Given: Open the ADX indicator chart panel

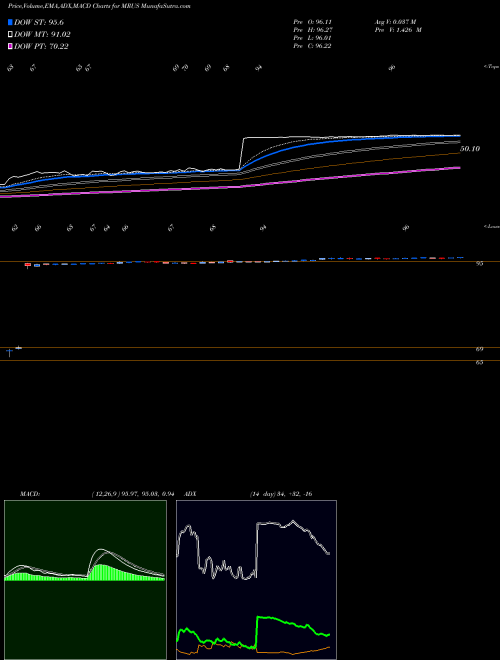Looking at the screenshot, I should [x=256, y=580].
